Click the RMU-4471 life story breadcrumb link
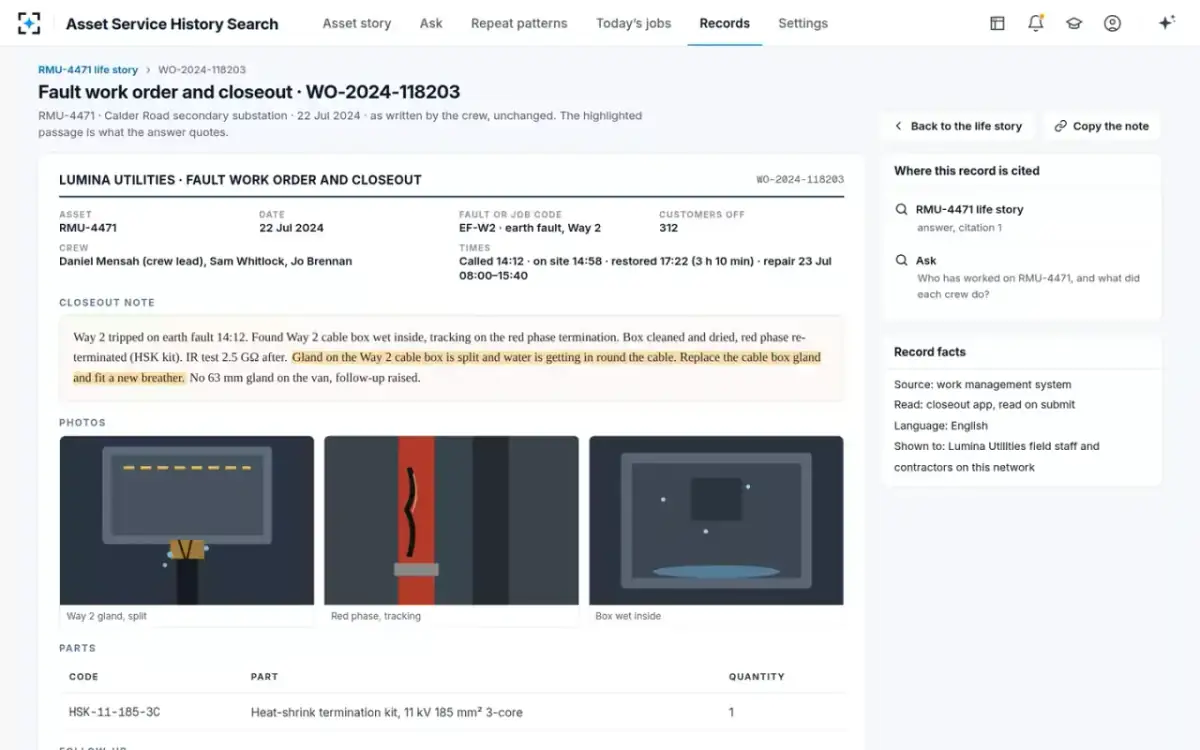Screen dimensions: 1200x750 point(88,70)
